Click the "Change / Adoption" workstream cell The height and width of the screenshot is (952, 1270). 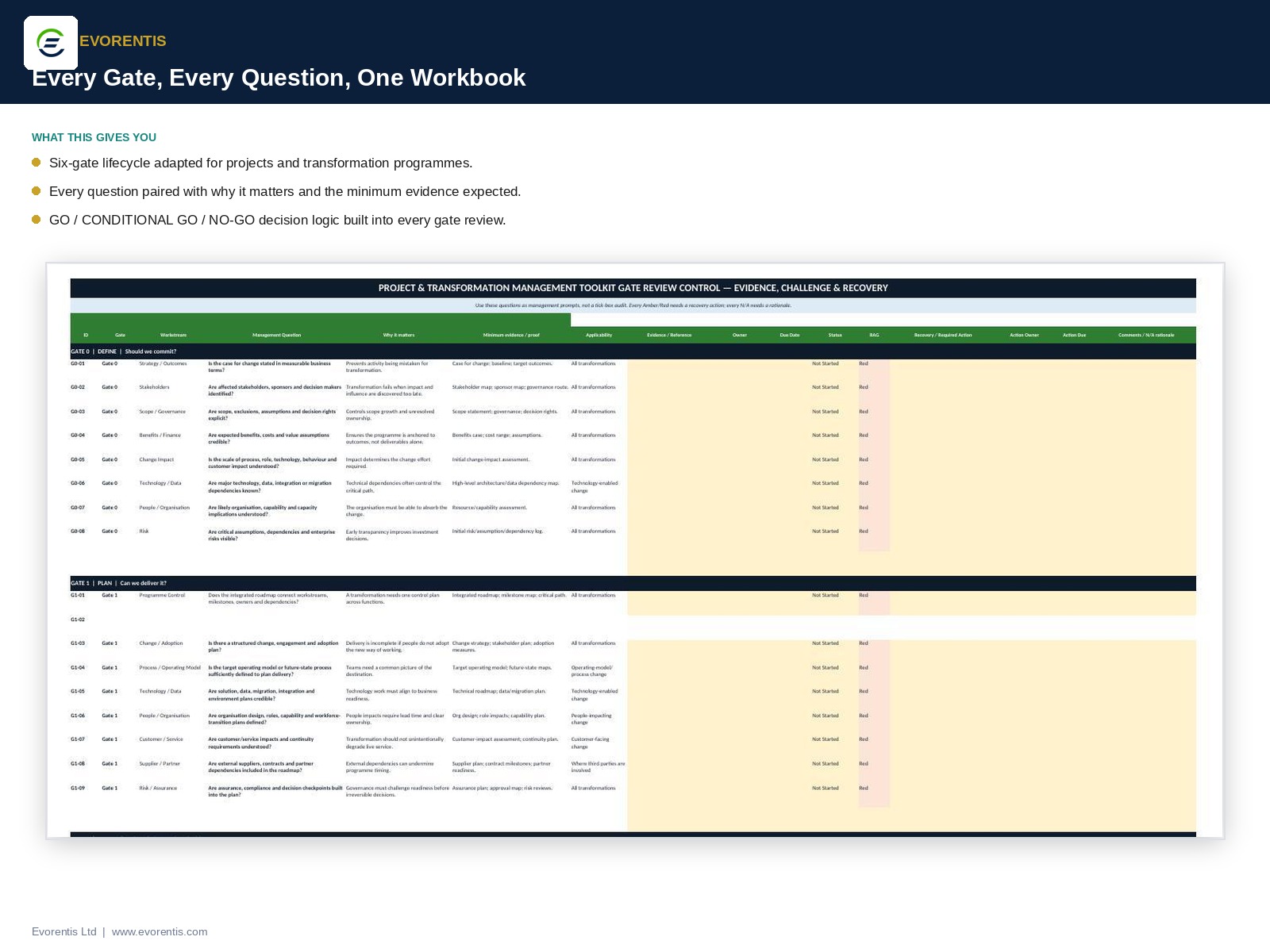[x=161, y=643]
